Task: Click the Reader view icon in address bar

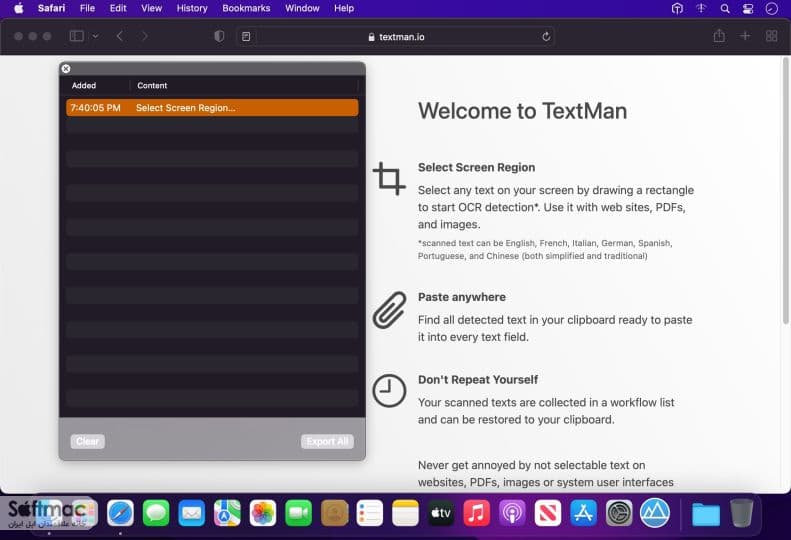Action: point(246,36)
